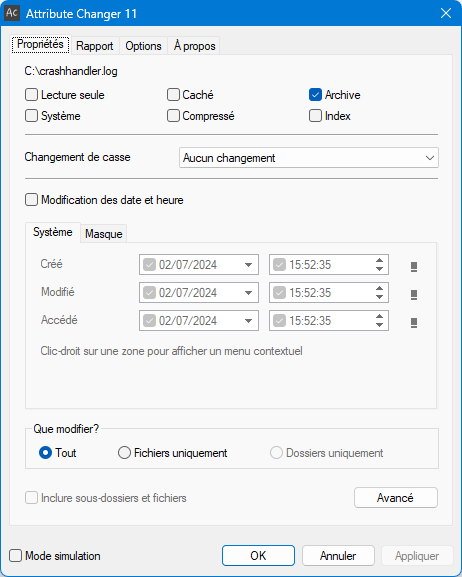Click the icon beside the Accédé time field
462x577 pixels.
(x=414, y=323)
